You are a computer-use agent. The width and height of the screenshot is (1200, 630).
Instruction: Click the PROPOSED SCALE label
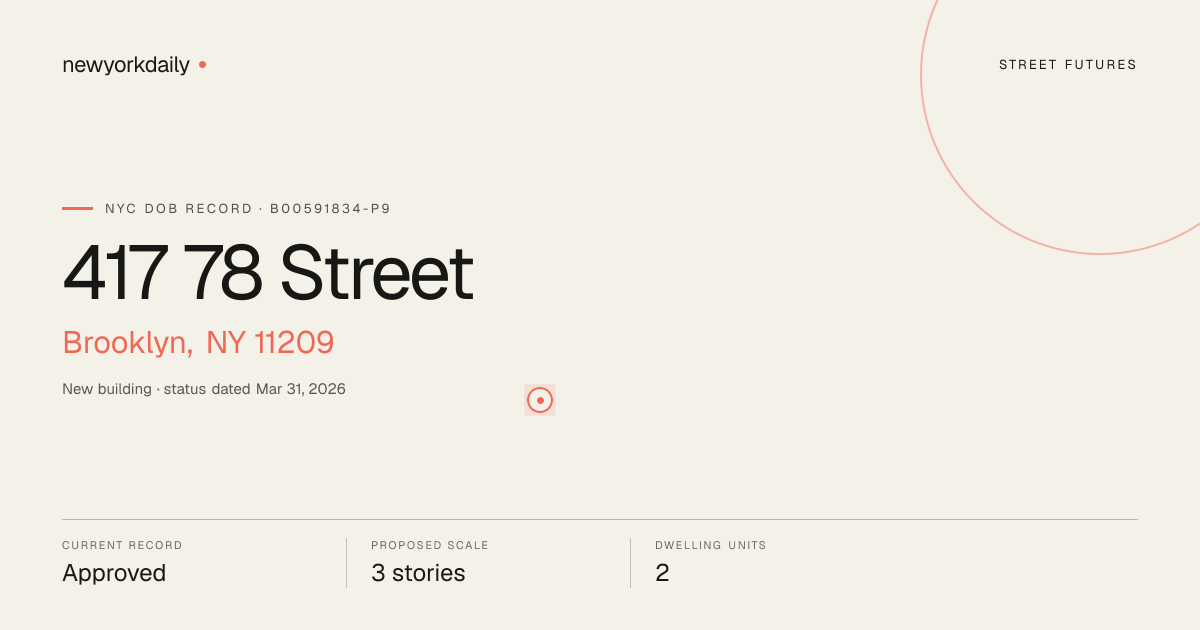point(430,546)
